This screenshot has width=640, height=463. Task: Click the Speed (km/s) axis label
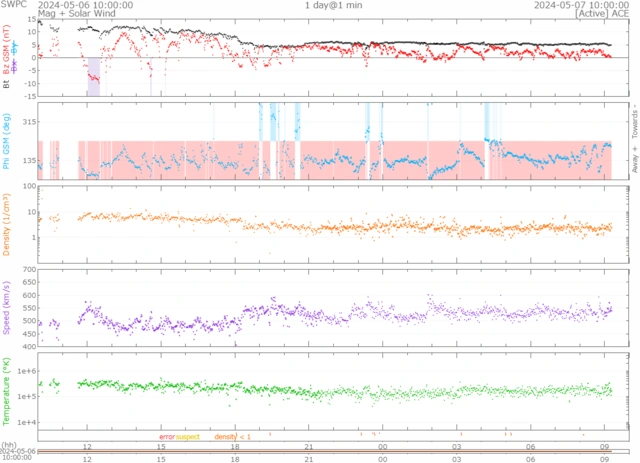[x=8, y=307]
